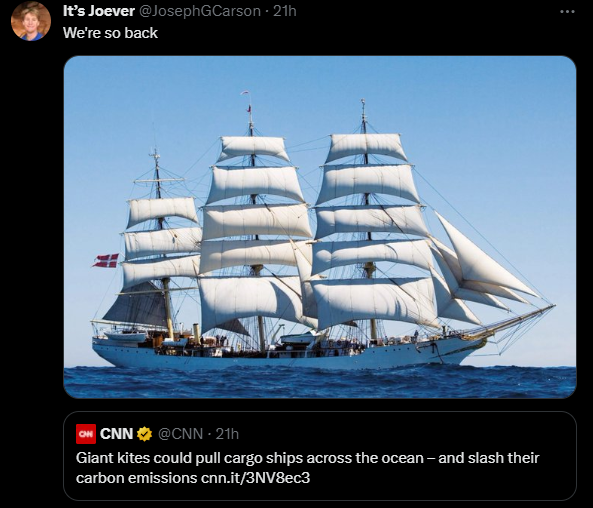Click the yellow funnel on the ship's deck

196,333
